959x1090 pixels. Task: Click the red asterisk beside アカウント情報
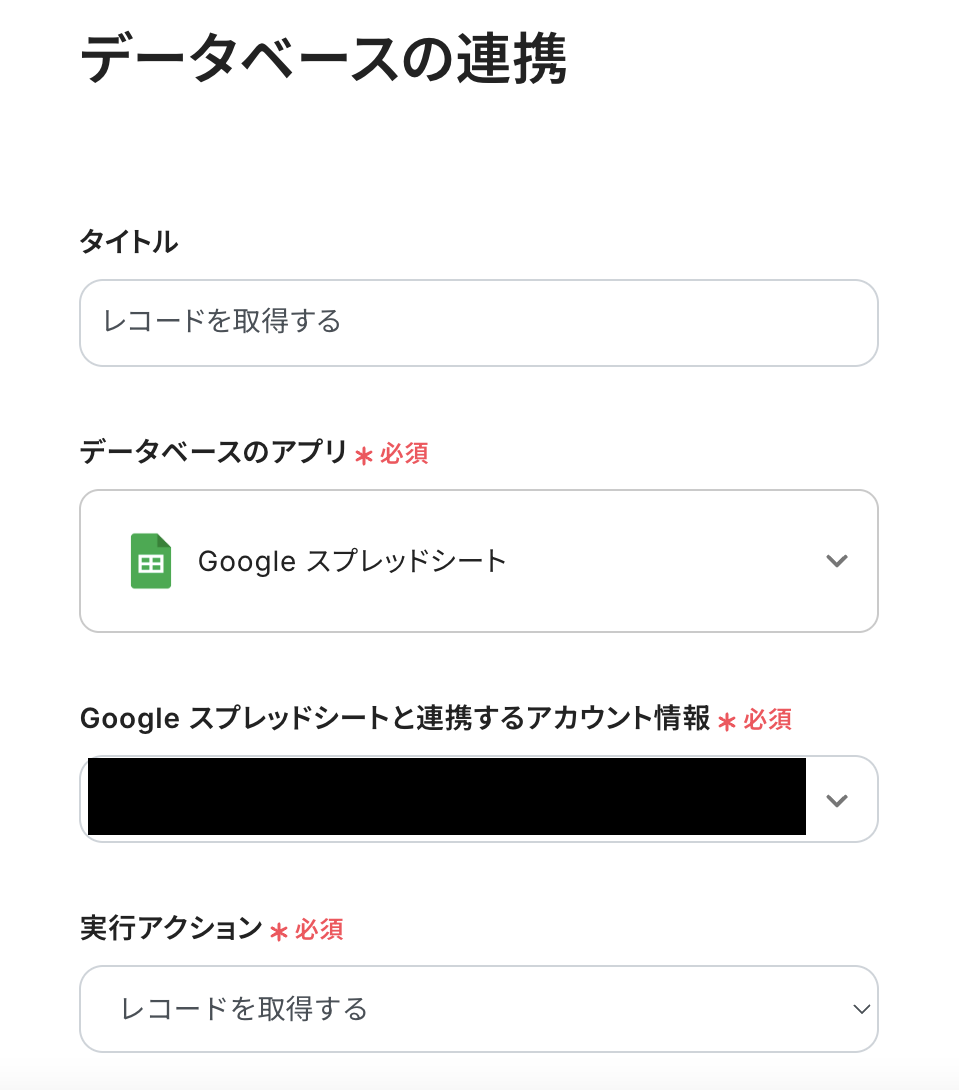(727, 720)
